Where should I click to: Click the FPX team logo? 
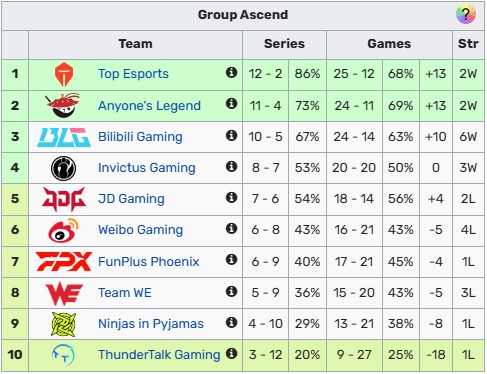(x=64, y=261)
